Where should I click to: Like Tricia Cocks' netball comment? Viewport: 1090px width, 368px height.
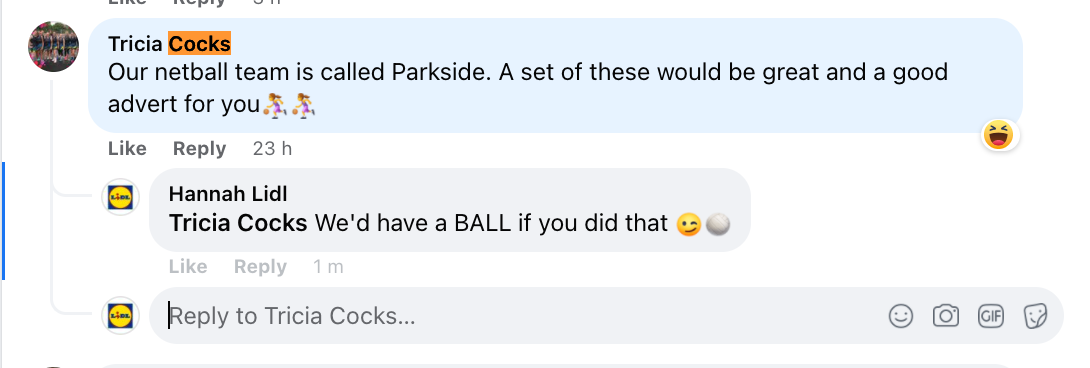click(x=127, y=149)
